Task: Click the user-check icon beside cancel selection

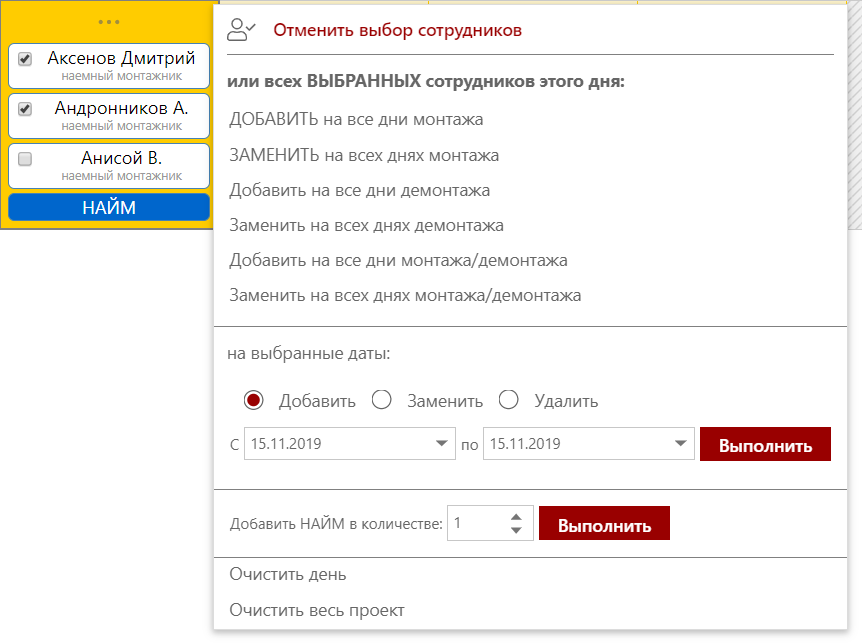Action: tap(241, 30)
